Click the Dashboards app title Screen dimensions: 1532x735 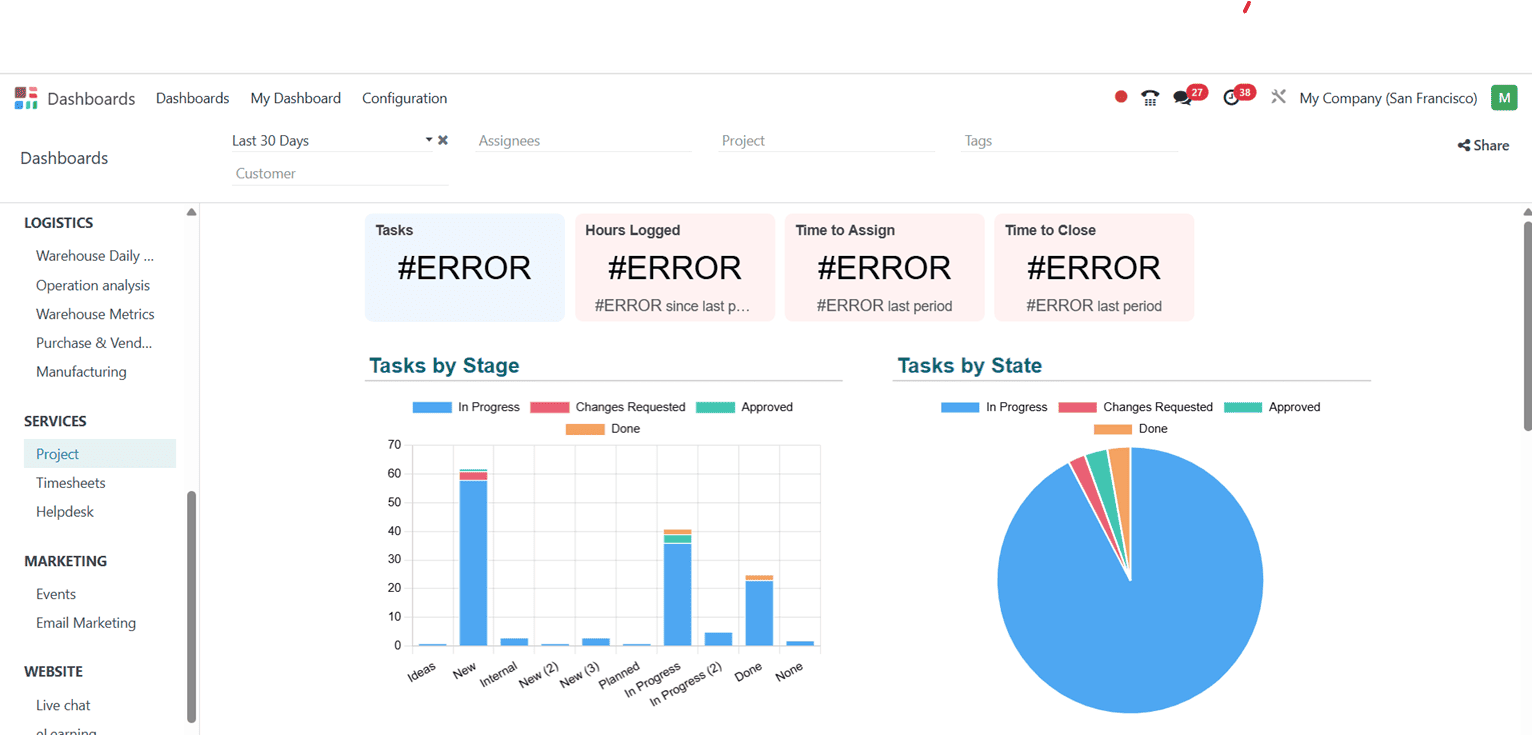click(x=91, y=98)
